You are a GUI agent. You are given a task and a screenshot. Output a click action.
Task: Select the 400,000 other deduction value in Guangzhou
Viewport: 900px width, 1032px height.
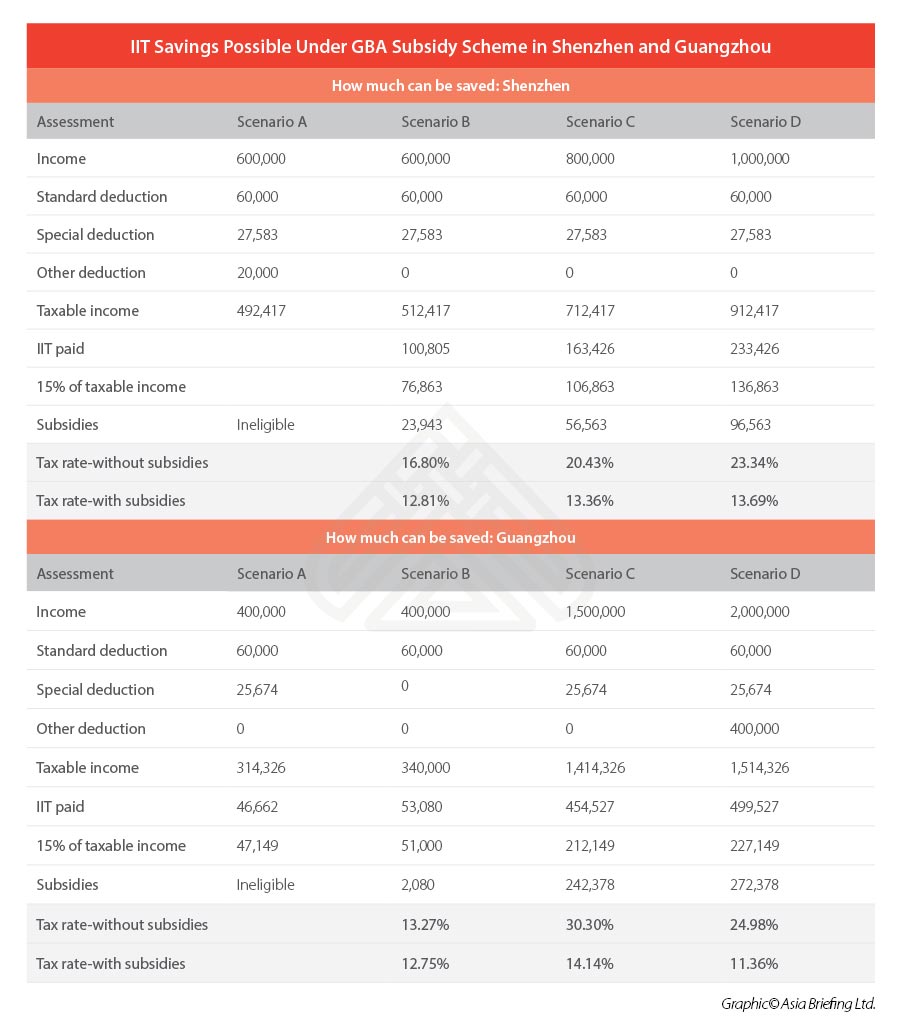click(758, 729)
